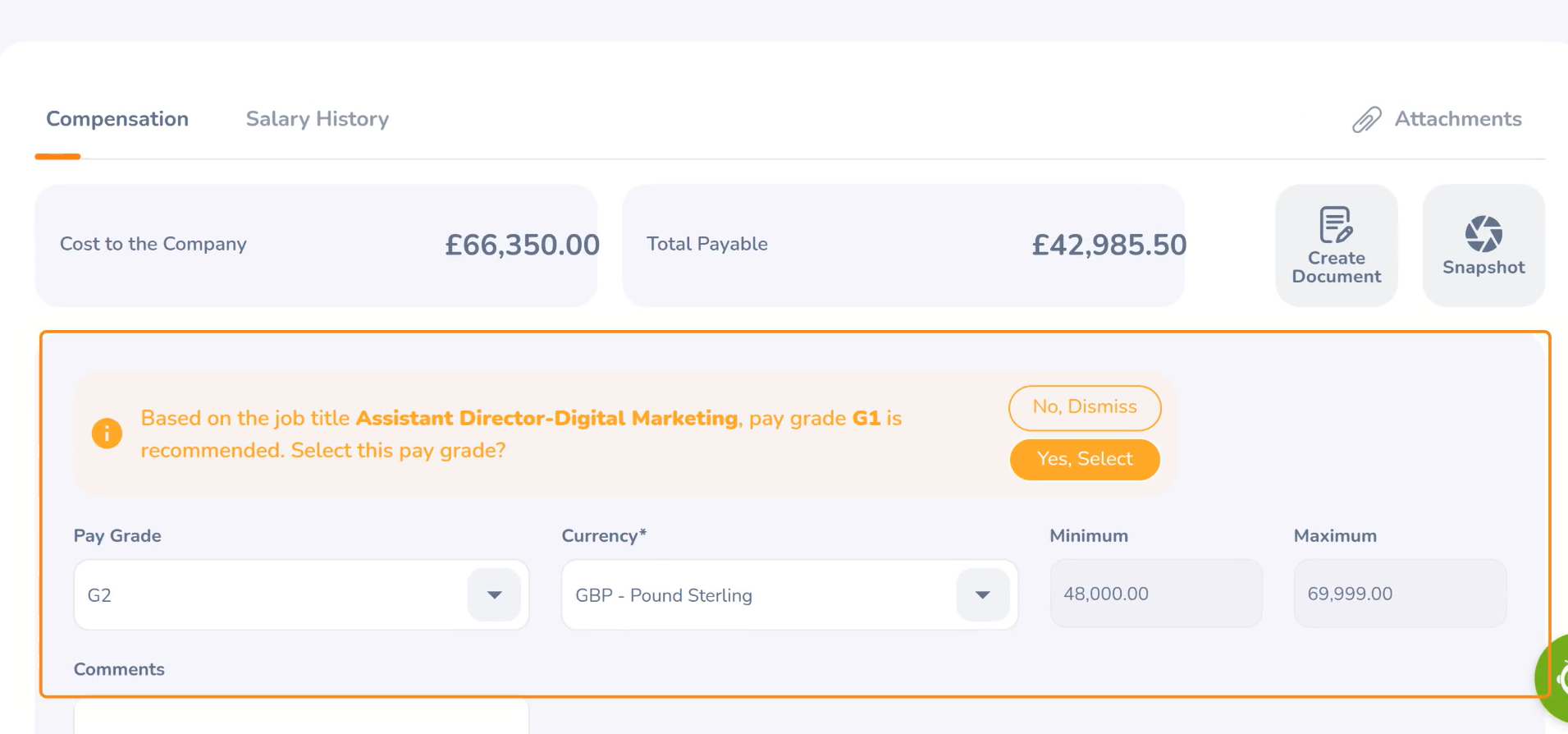The height and width of the screenshot is (734, 1568).
Task: Switch to the Compensation tab
Action: (117, 119)
